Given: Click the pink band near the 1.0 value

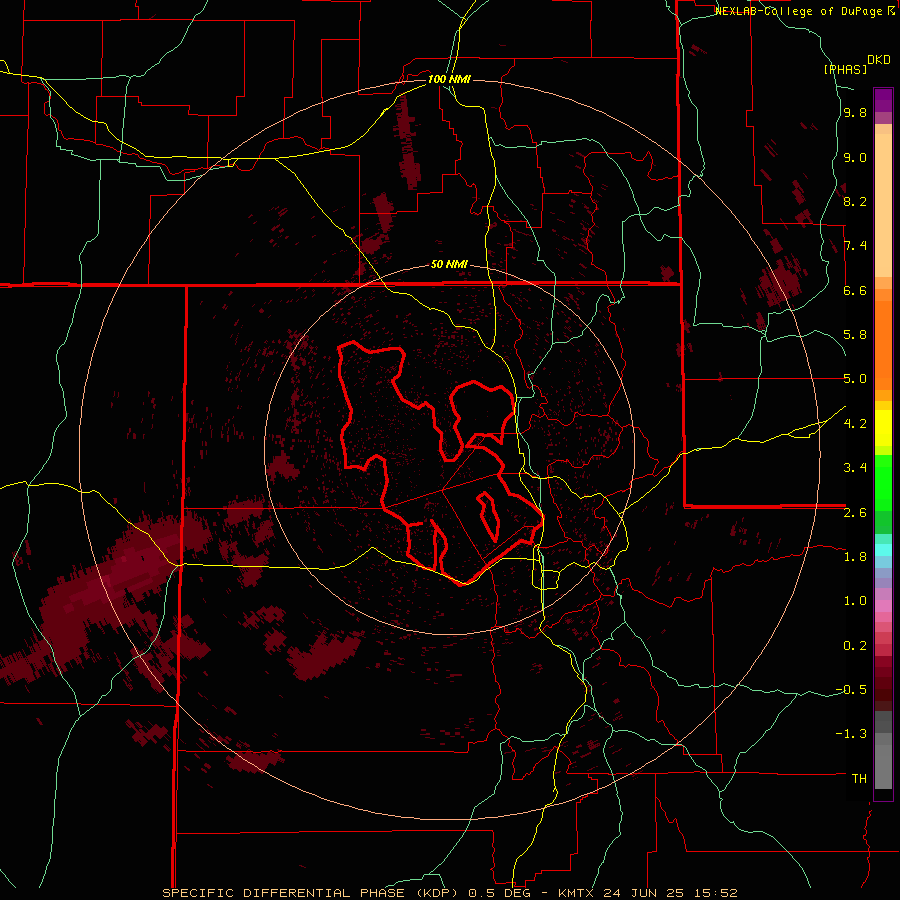Looking at the screenshot, I should [x=883, y=606].
